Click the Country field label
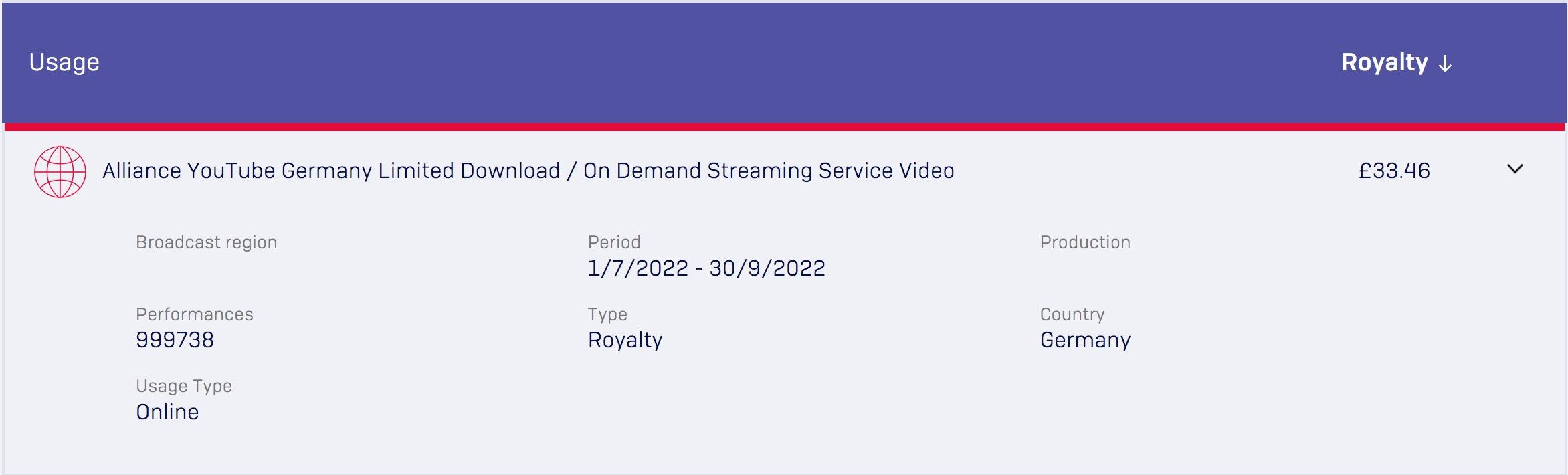Viewport: 1568px width, 475px height. coord(1072,314)
